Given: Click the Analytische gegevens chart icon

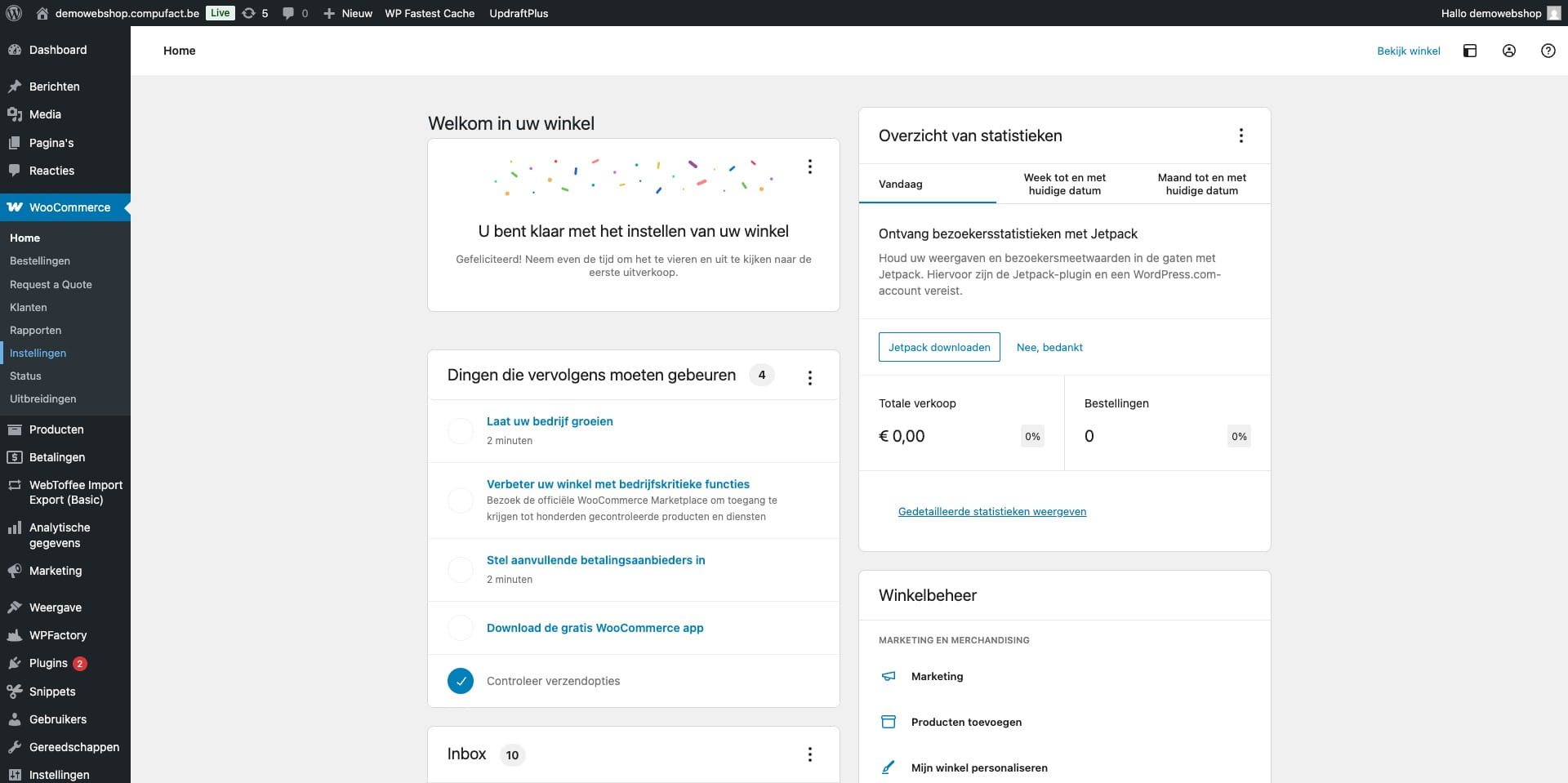Looking at the screenshot, I should pyautogui.click(x=15, y=527).
